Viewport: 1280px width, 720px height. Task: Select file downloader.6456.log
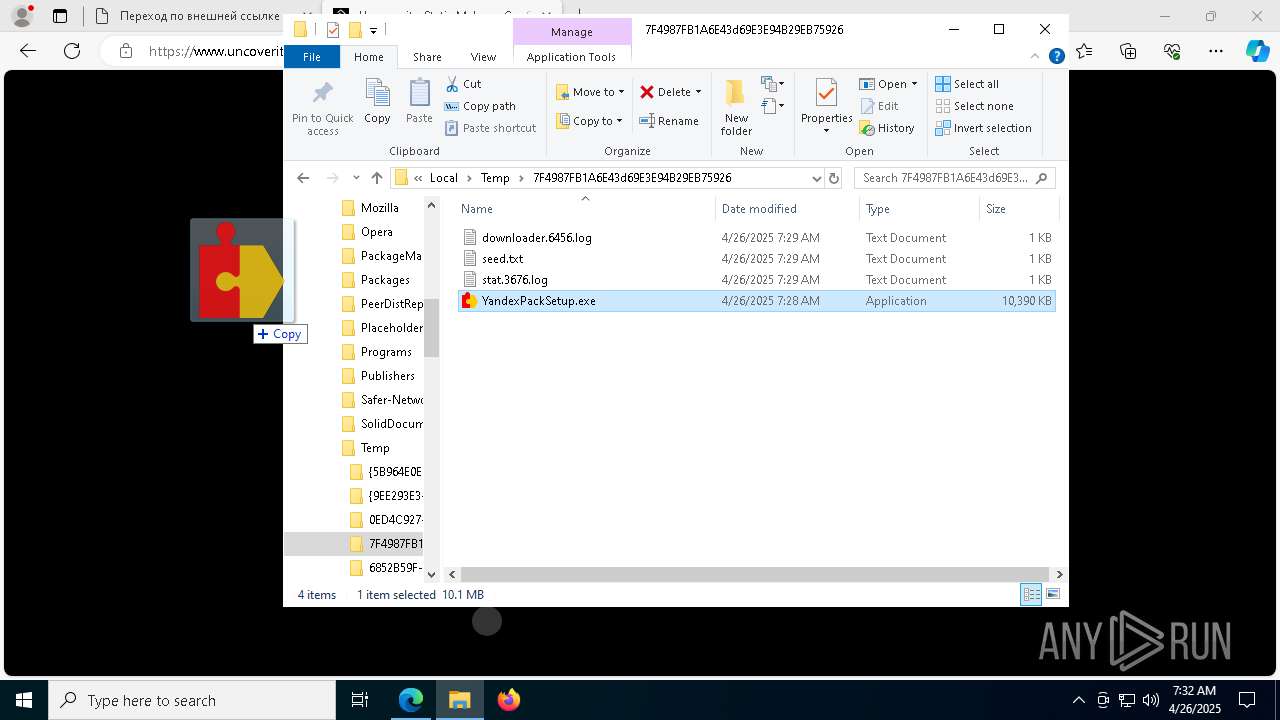(x=756, y=238)
